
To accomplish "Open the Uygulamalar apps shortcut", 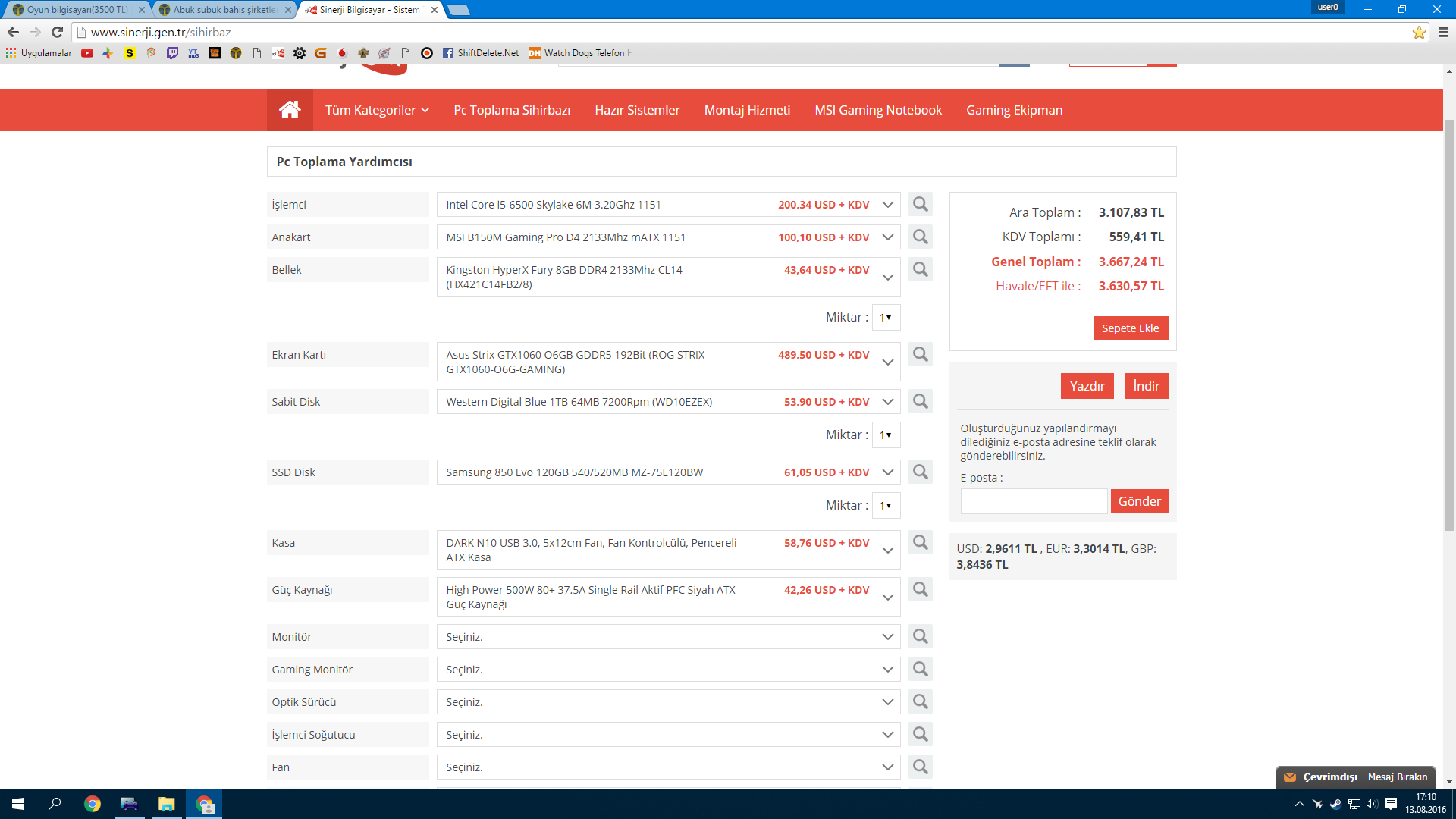I will click(x=39, y=53).
